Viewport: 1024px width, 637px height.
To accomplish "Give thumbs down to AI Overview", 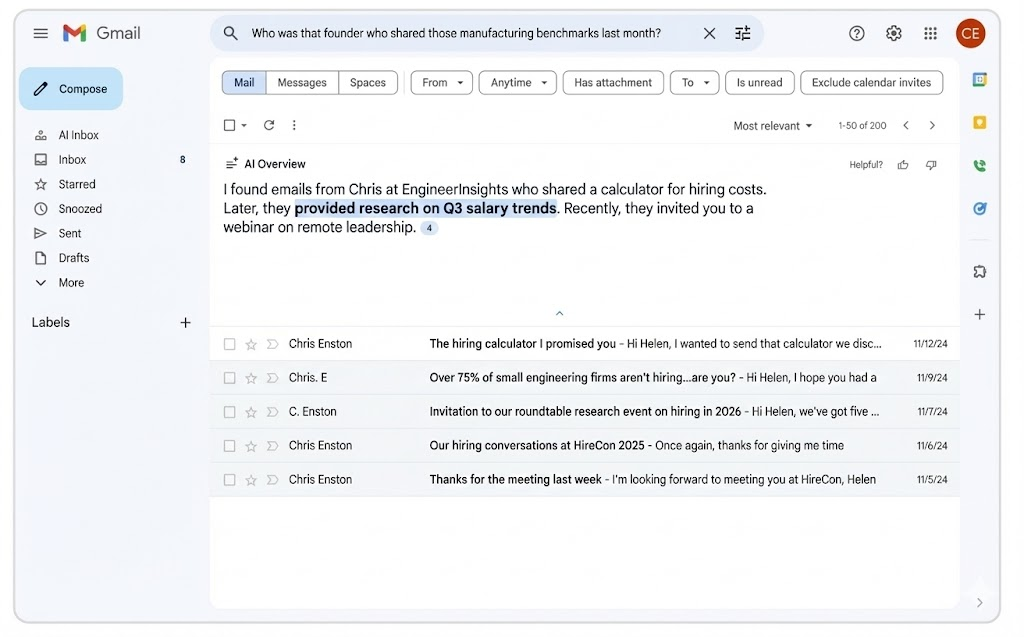I will click(931, 165).
